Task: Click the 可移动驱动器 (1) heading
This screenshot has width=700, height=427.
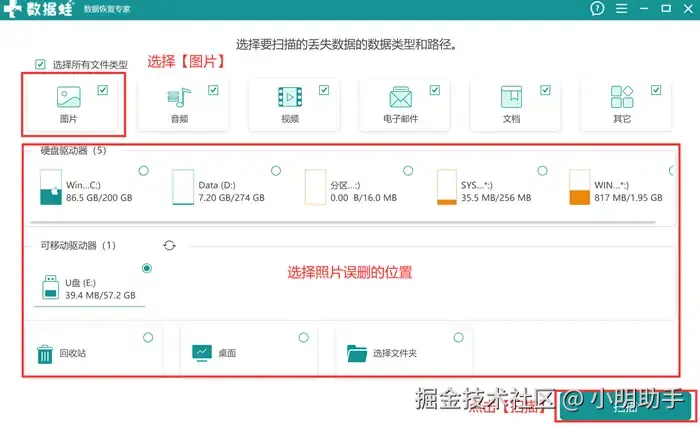Action: (x=78, y=246)
